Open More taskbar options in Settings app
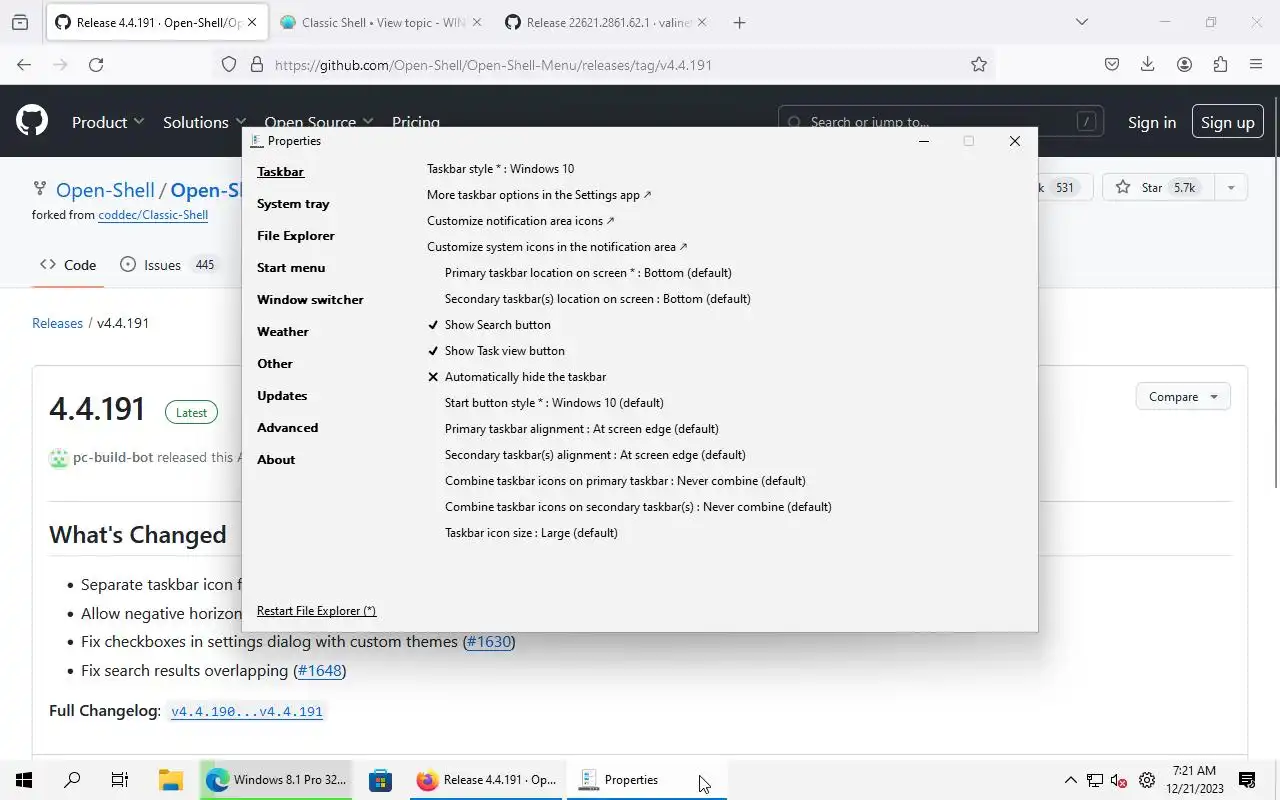The height and width of the screenshot is (800, 1280). tap(539, 195)
